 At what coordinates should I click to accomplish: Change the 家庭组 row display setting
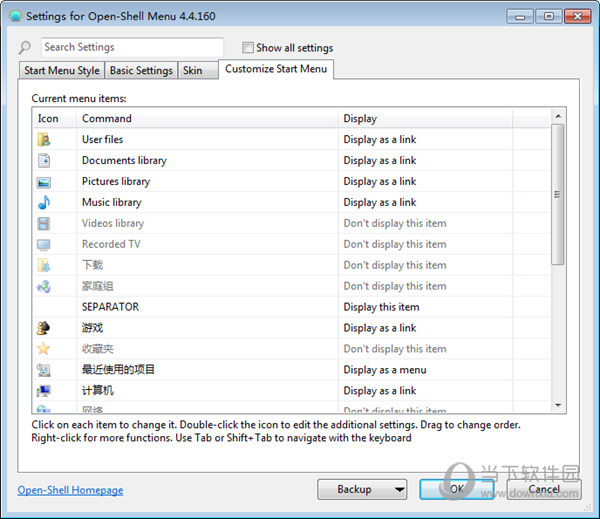click(x=395, y=286)
